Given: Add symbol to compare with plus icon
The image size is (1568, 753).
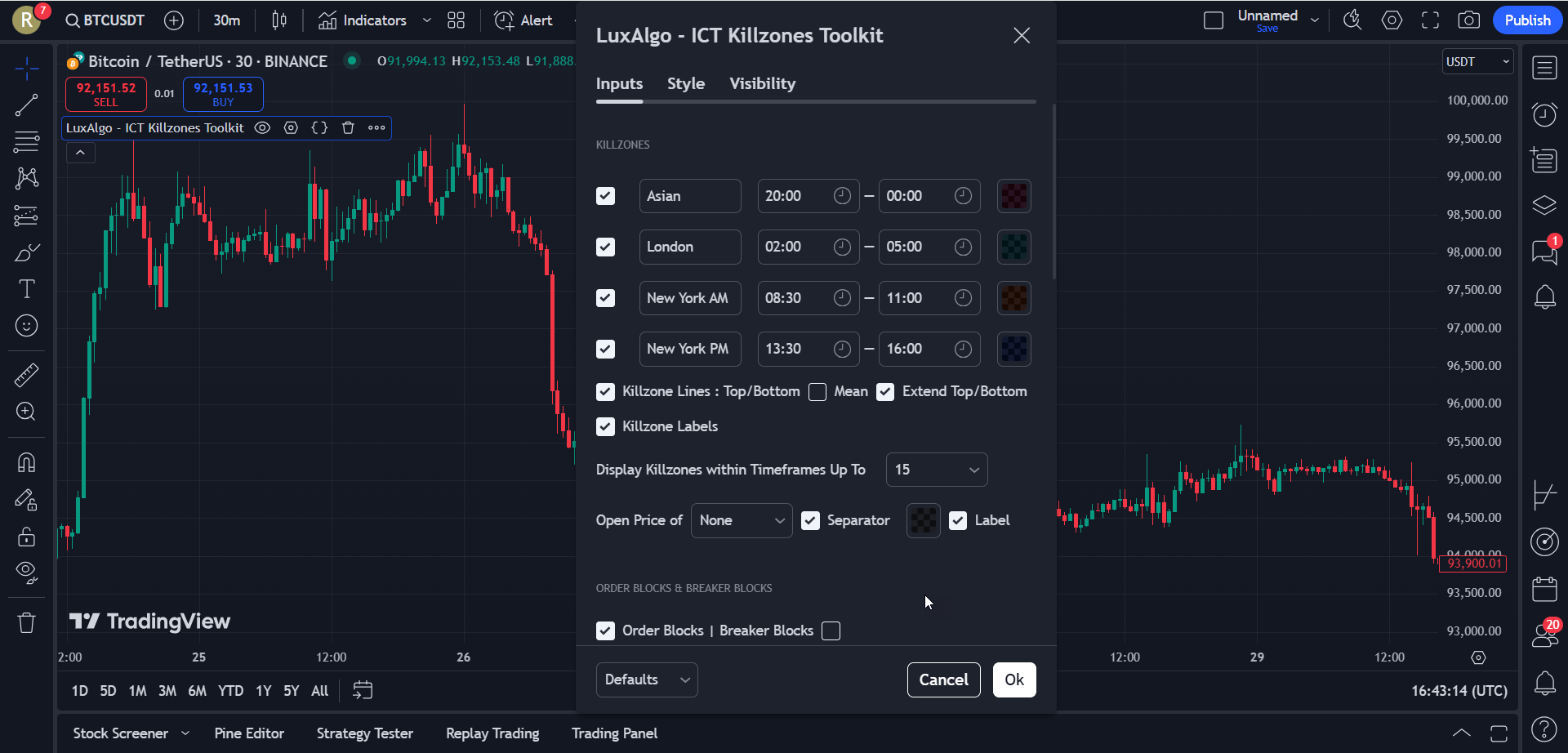Looking at the screenshot, I should 174,20.
